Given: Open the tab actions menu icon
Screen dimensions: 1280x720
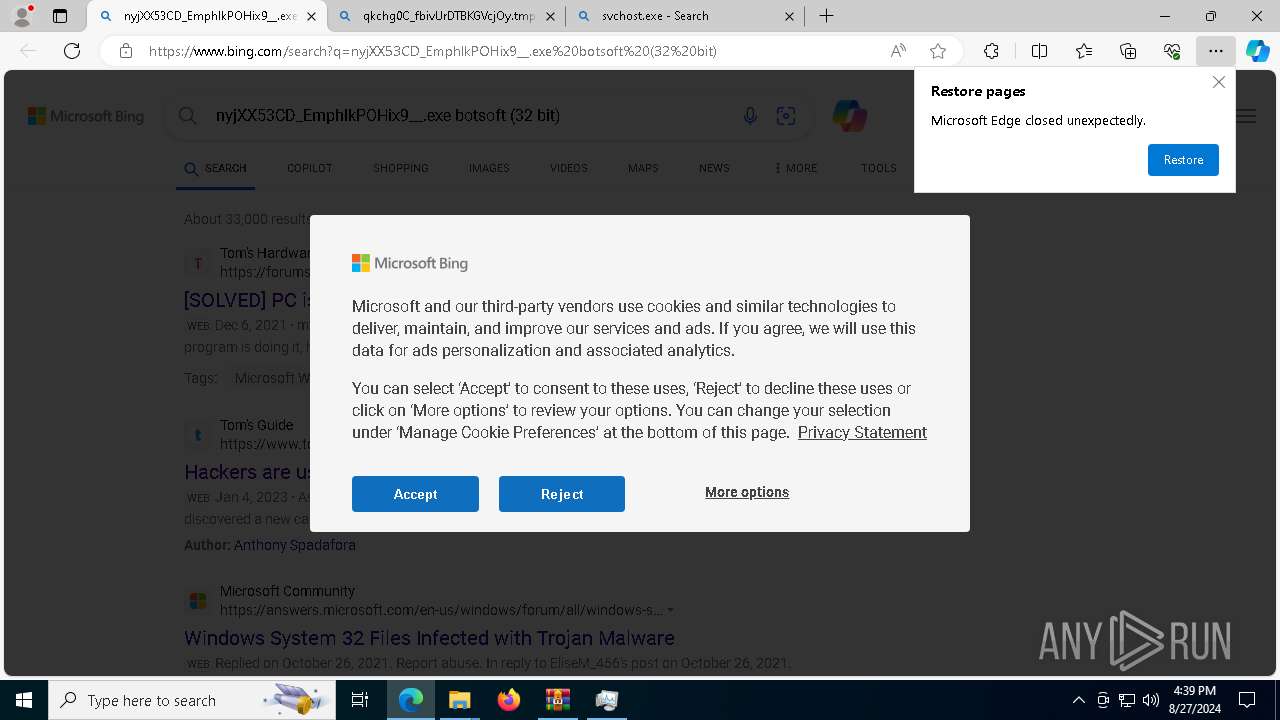Looking at the screenshot, I should click(60, 16).
